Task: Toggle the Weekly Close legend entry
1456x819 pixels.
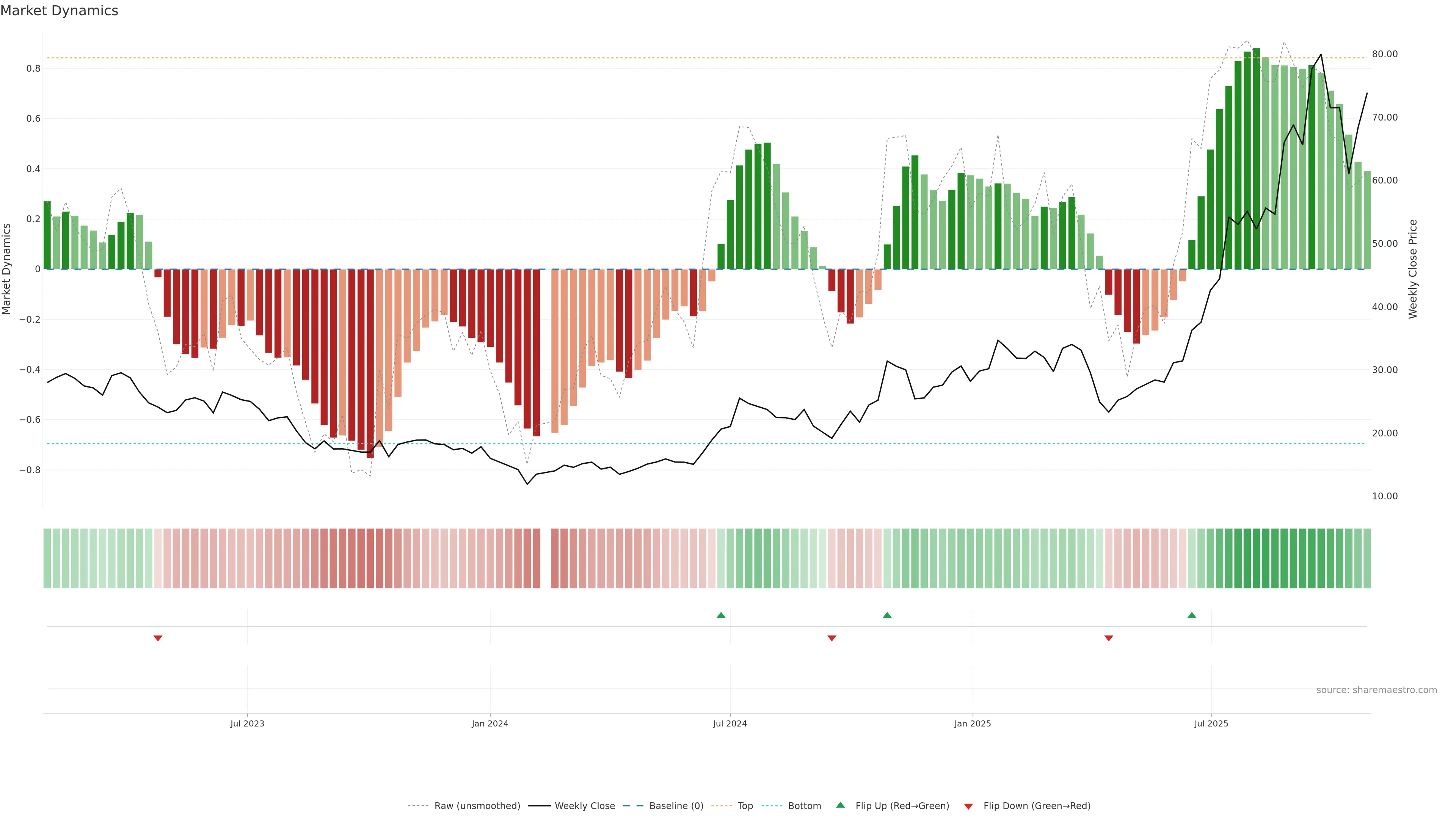Action: coord(584,806)
